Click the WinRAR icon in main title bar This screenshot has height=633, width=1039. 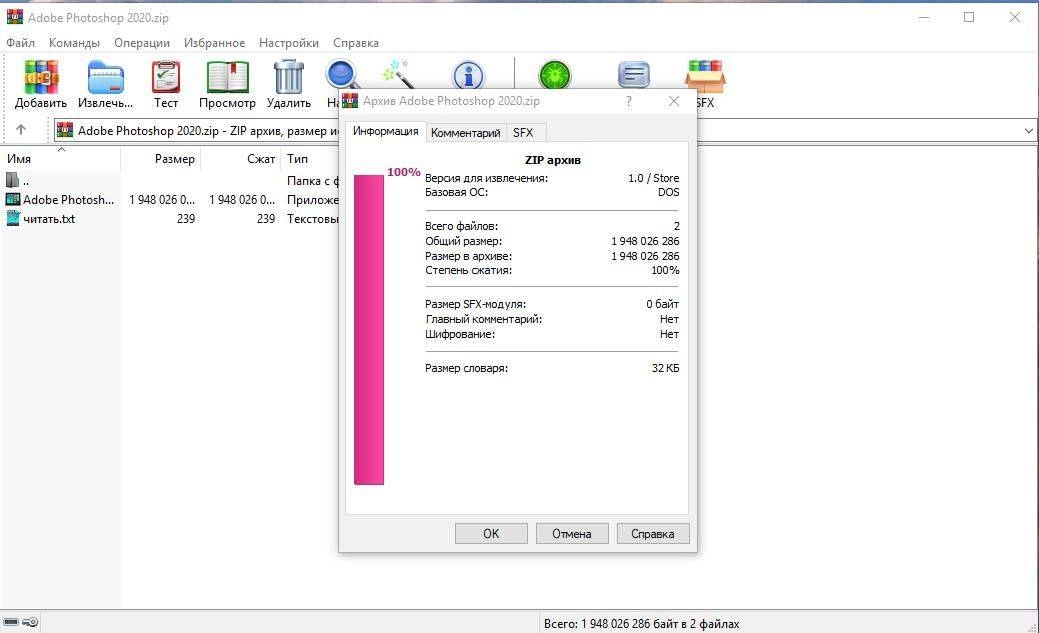(x=15, y=17)
